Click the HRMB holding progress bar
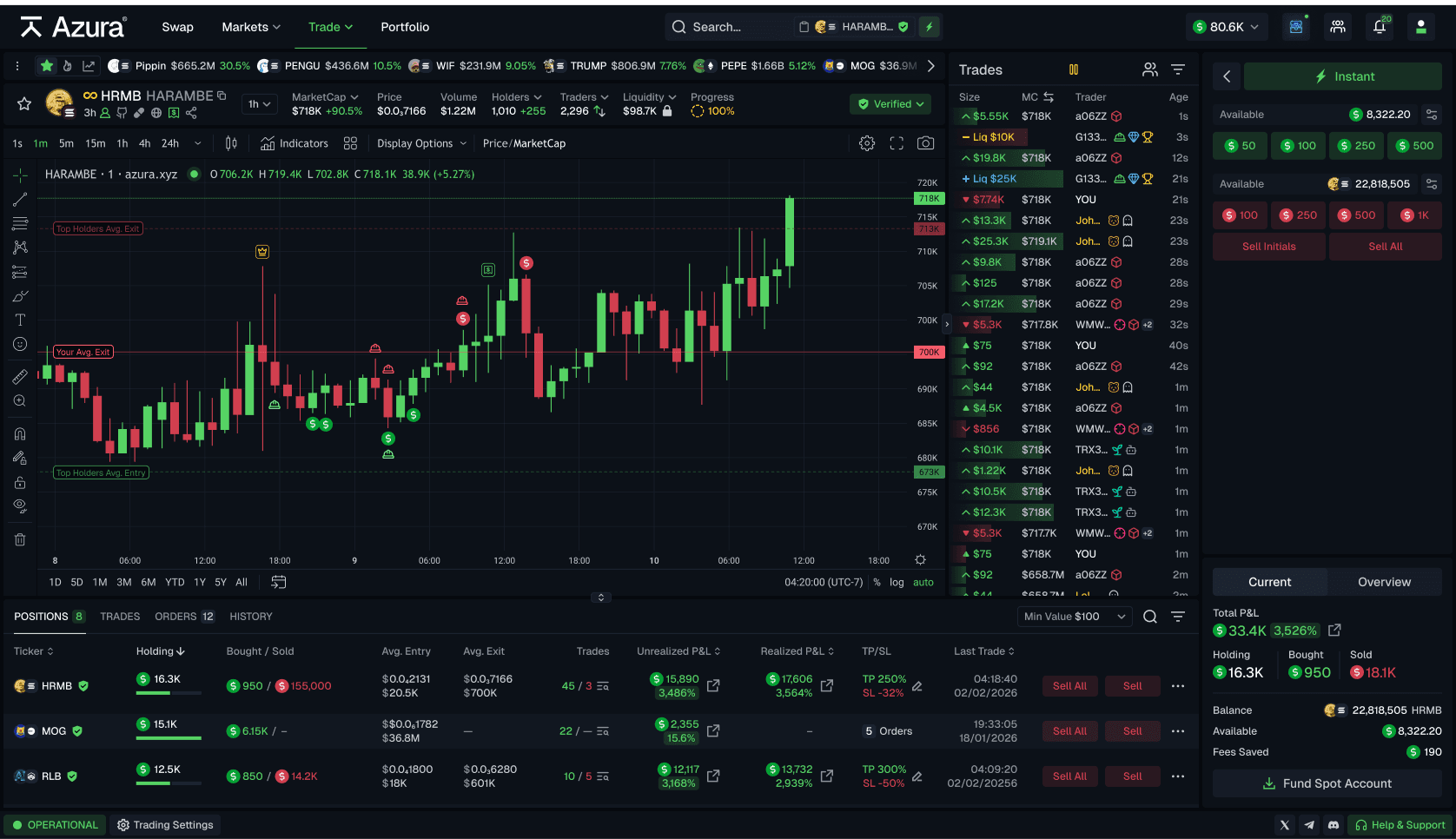The width and height of the screenshot is (1456, 839). click(x=169, y=693)
